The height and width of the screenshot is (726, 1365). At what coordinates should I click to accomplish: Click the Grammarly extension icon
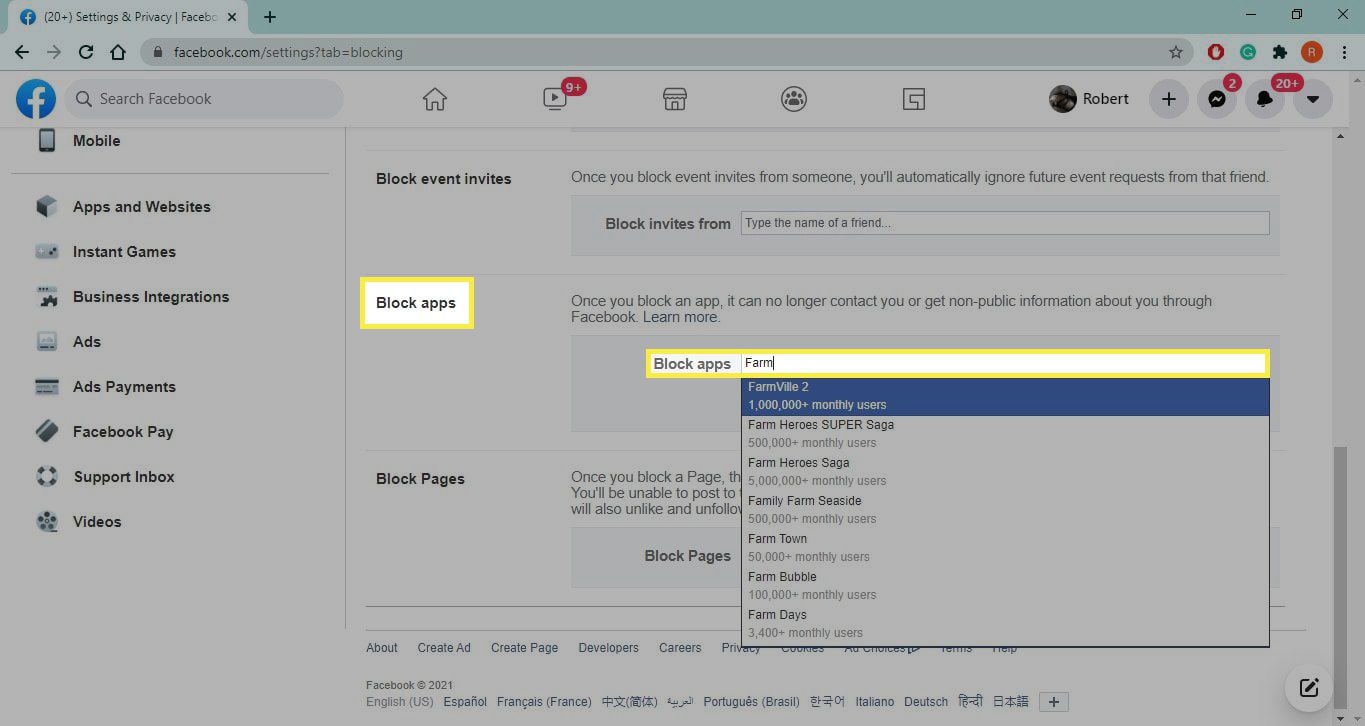(1248, 52)
